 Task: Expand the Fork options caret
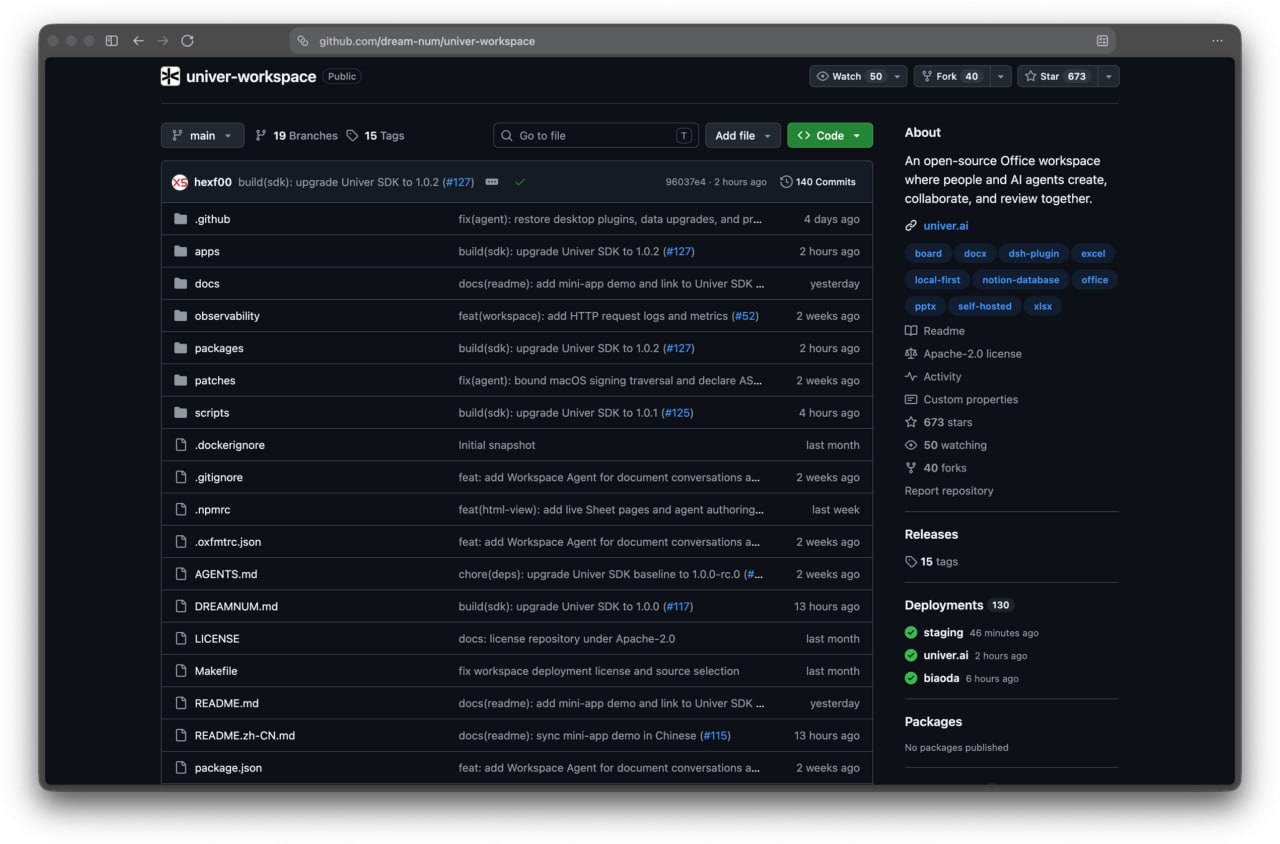tap(1001, 76)
